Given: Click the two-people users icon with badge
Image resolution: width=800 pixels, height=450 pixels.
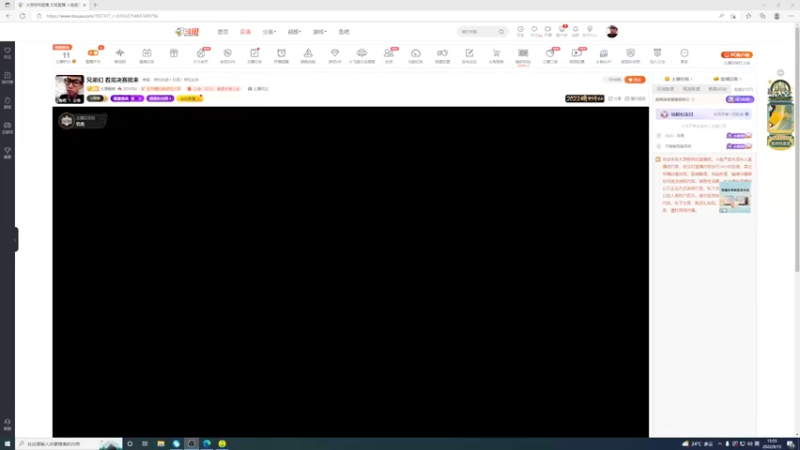Looking at the screenshot, I should click(389, 53).
